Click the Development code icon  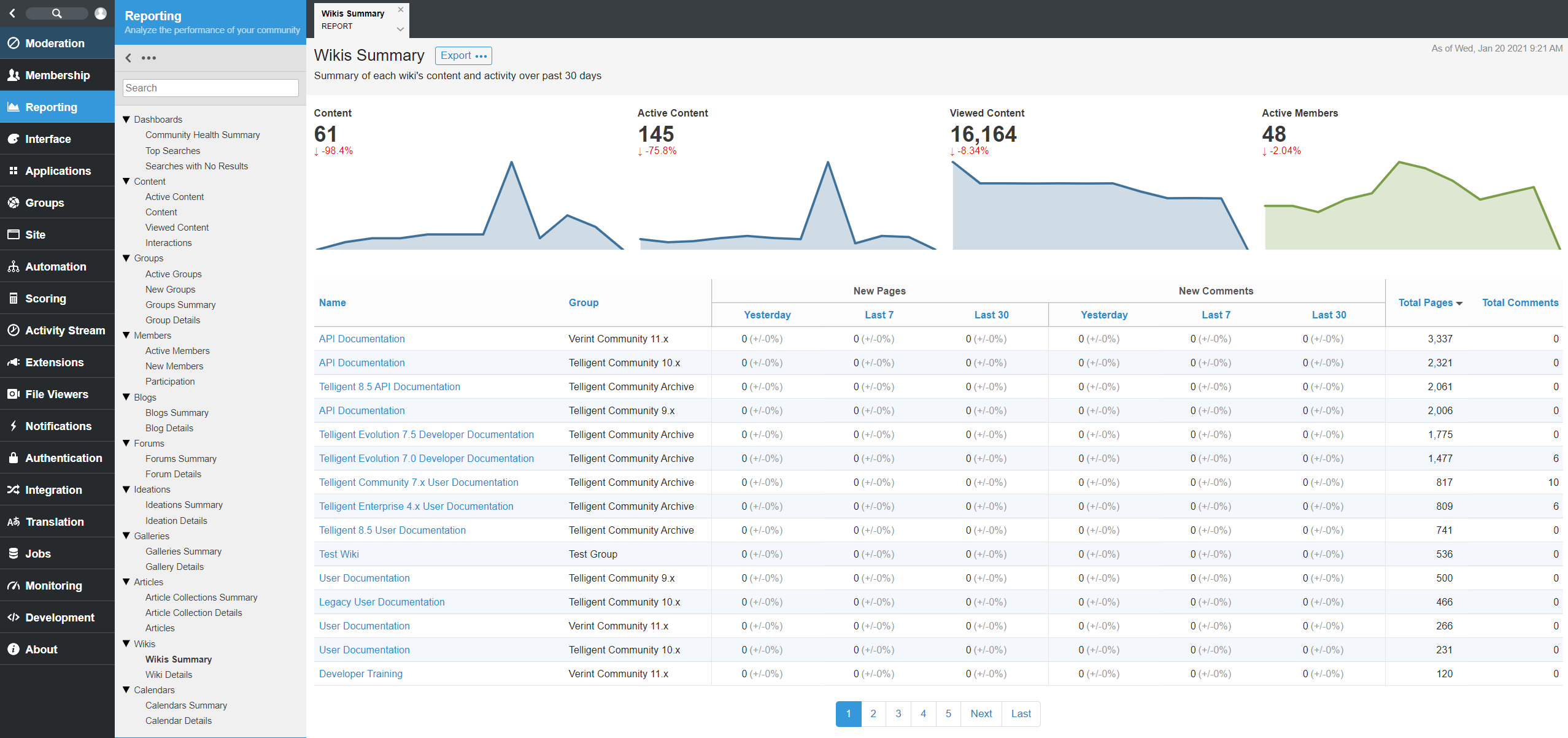(x=13, y=617)
